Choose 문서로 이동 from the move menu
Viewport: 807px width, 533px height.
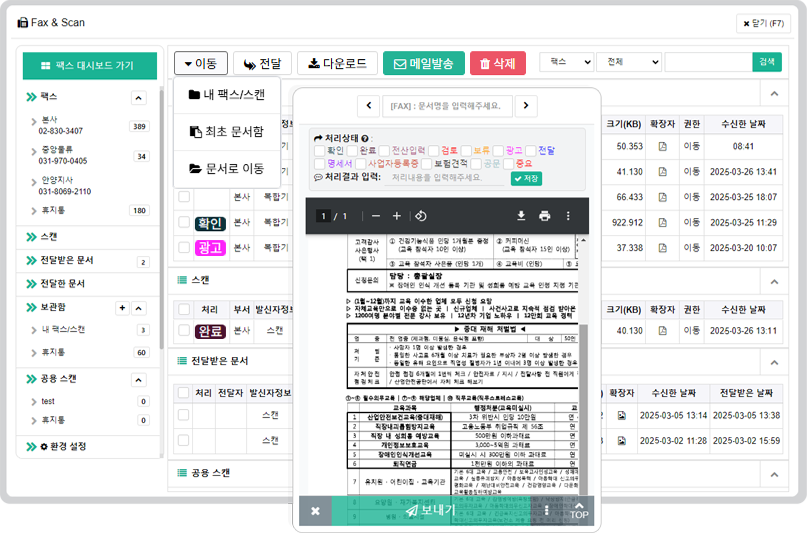coord(227,169)
